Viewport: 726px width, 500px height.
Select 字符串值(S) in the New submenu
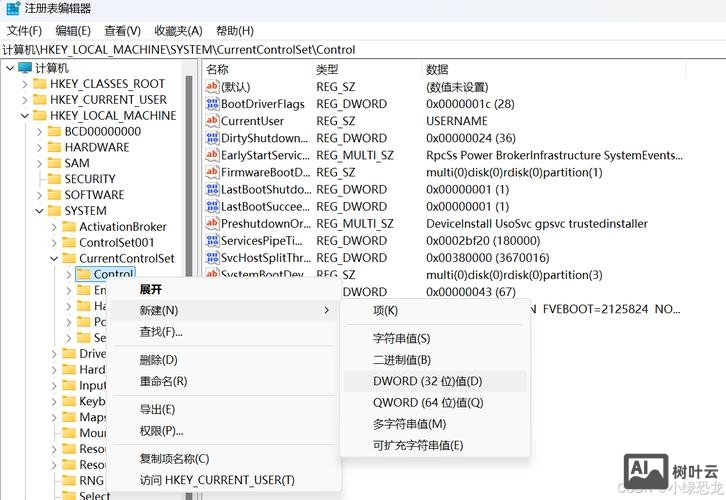[x=435, y=338]
